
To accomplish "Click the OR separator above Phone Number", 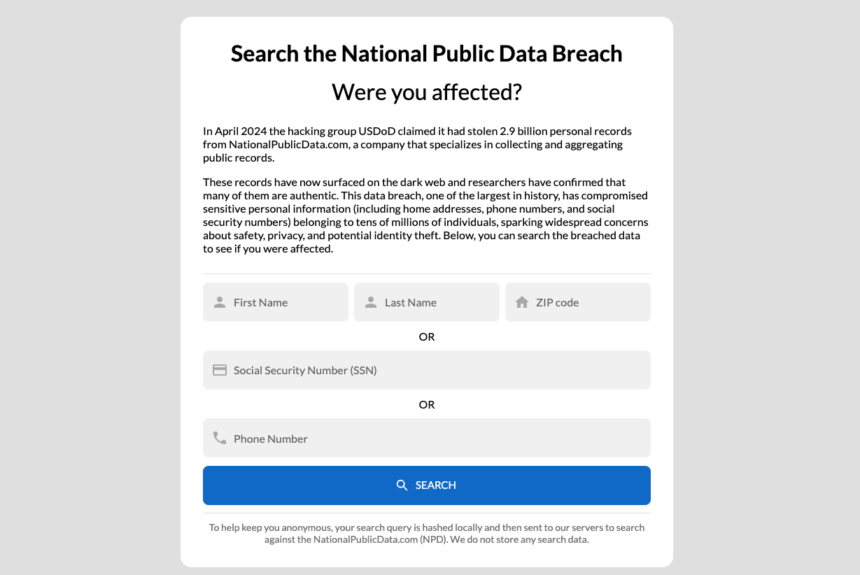I will [427, 404].
